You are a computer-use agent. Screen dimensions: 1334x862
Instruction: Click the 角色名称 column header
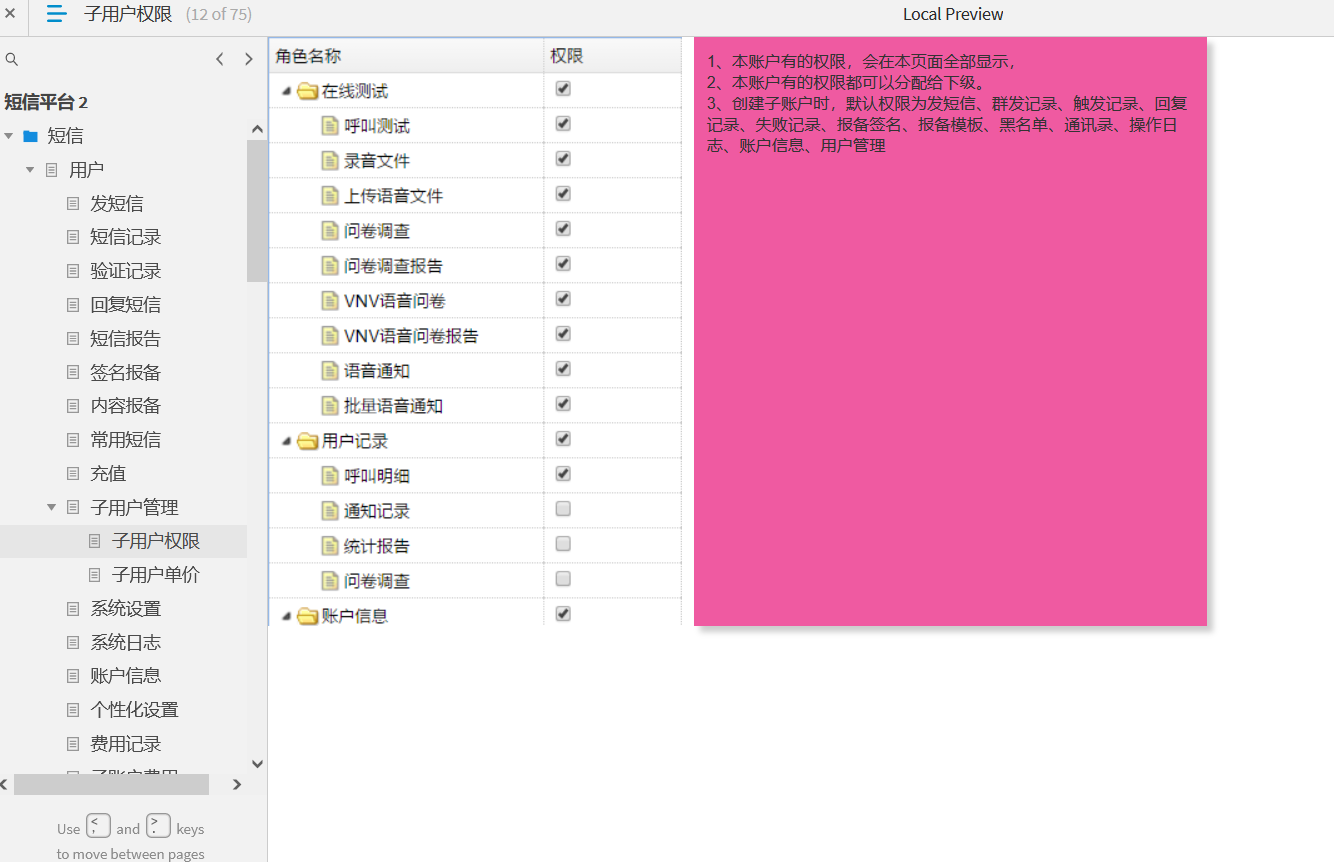click(407, 56)
